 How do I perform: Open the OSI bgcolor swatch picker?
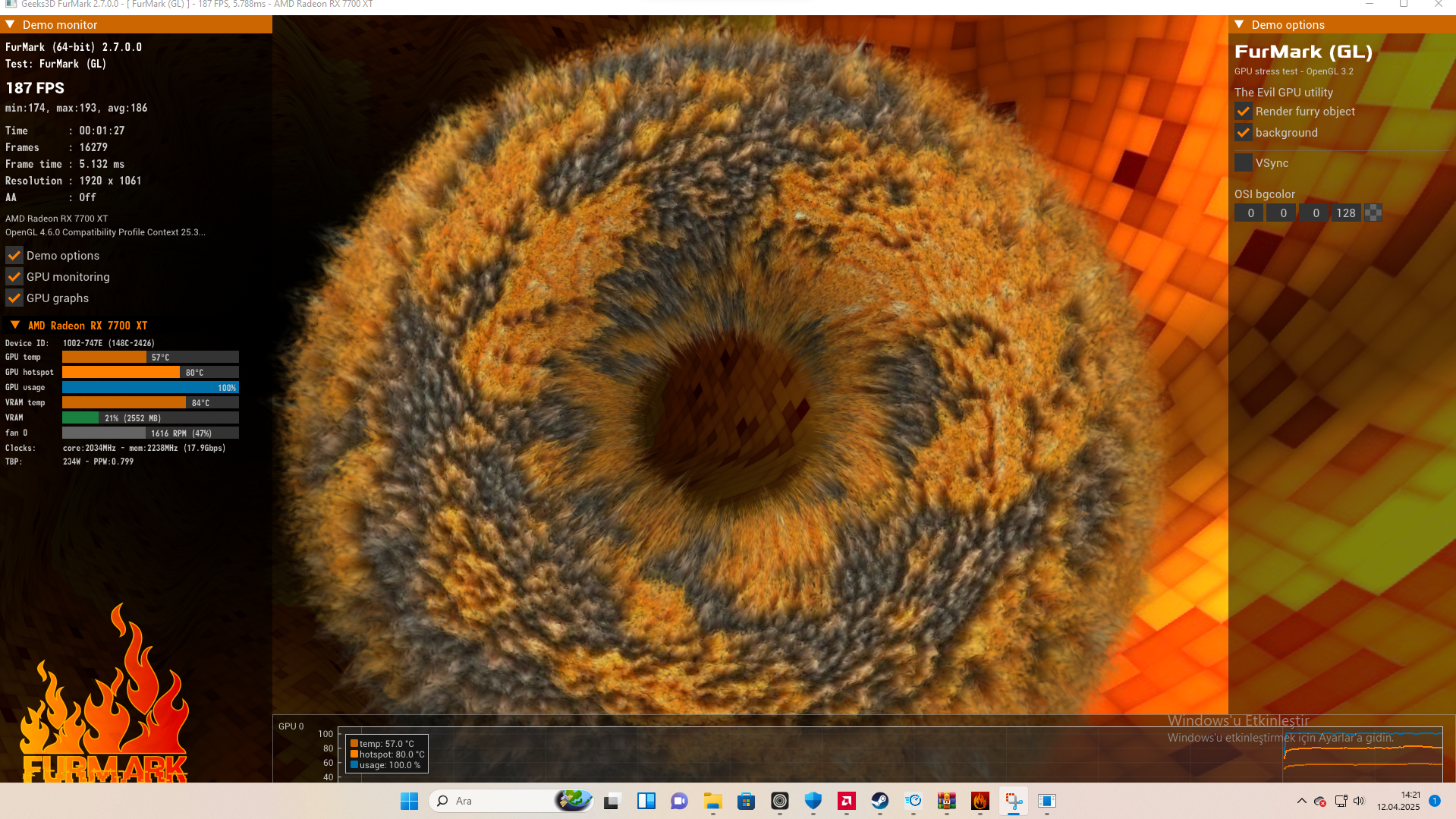(1373, 213)
